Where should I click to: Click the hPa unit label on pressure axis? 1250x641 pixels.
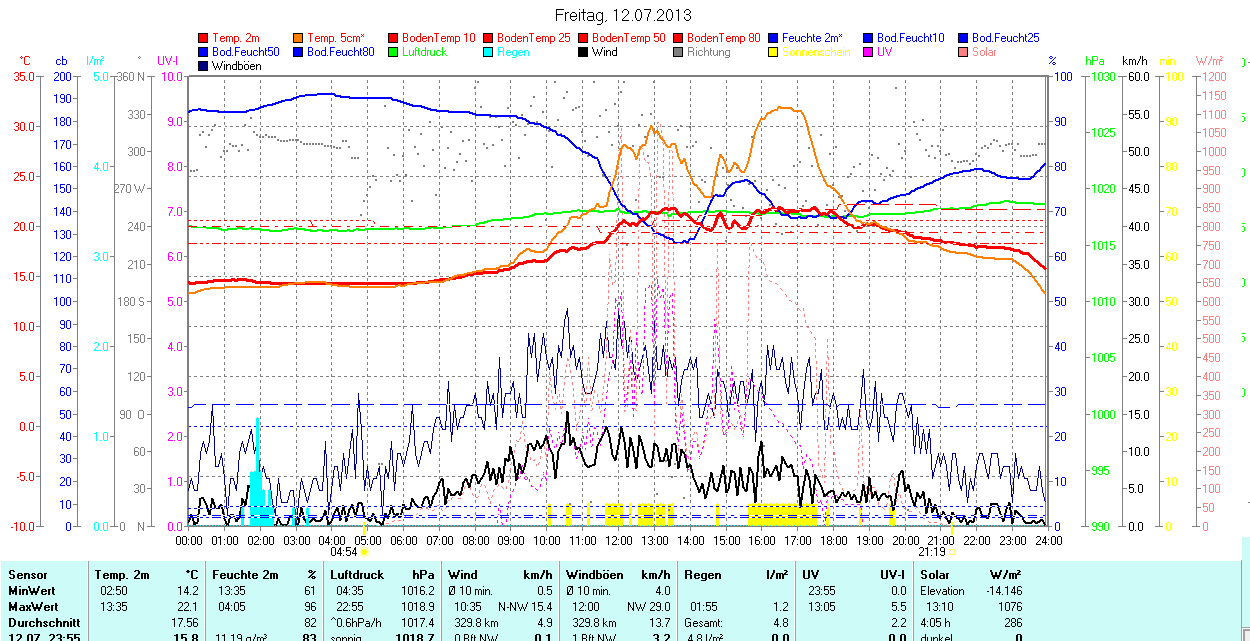[x=1097, y=61]
